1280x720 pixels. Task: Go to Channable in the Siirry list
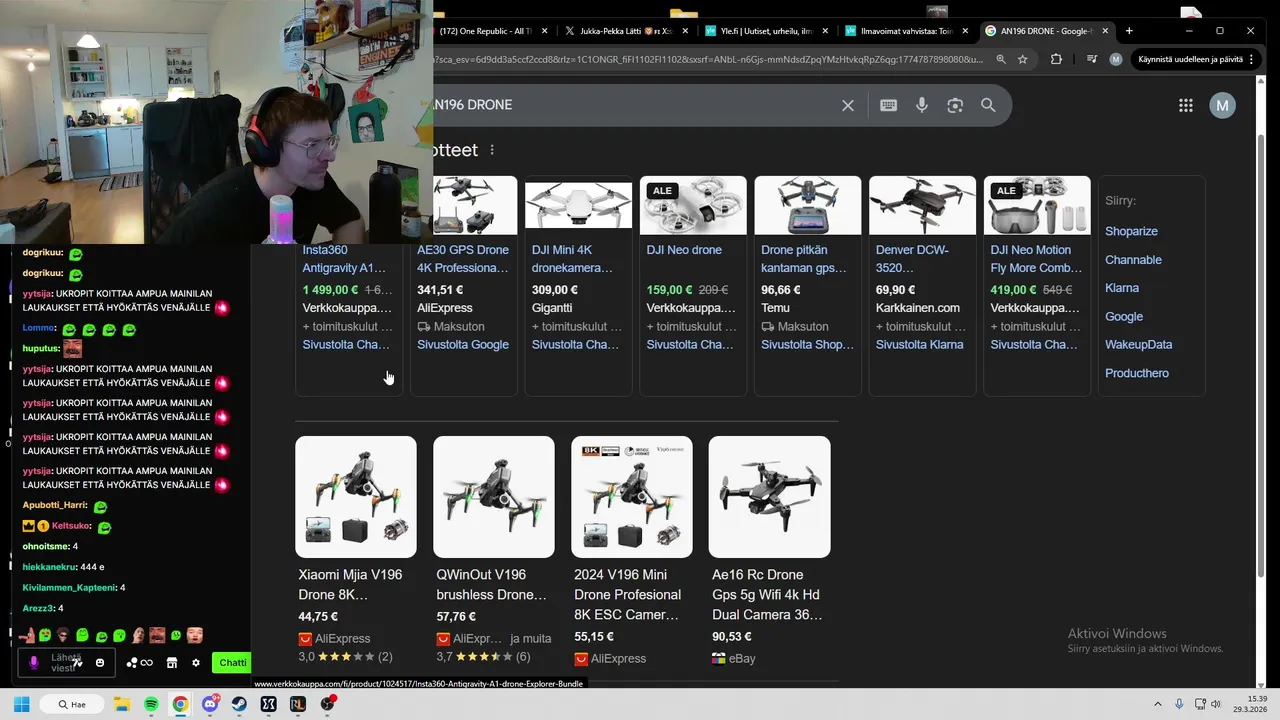tap(1133, 259)
